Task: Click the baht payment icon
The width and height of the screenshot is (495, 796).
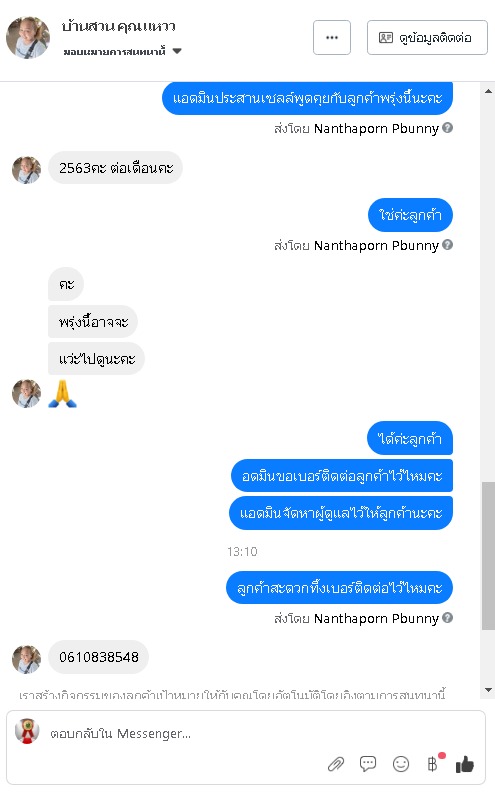Action: (x=433, y=763)
